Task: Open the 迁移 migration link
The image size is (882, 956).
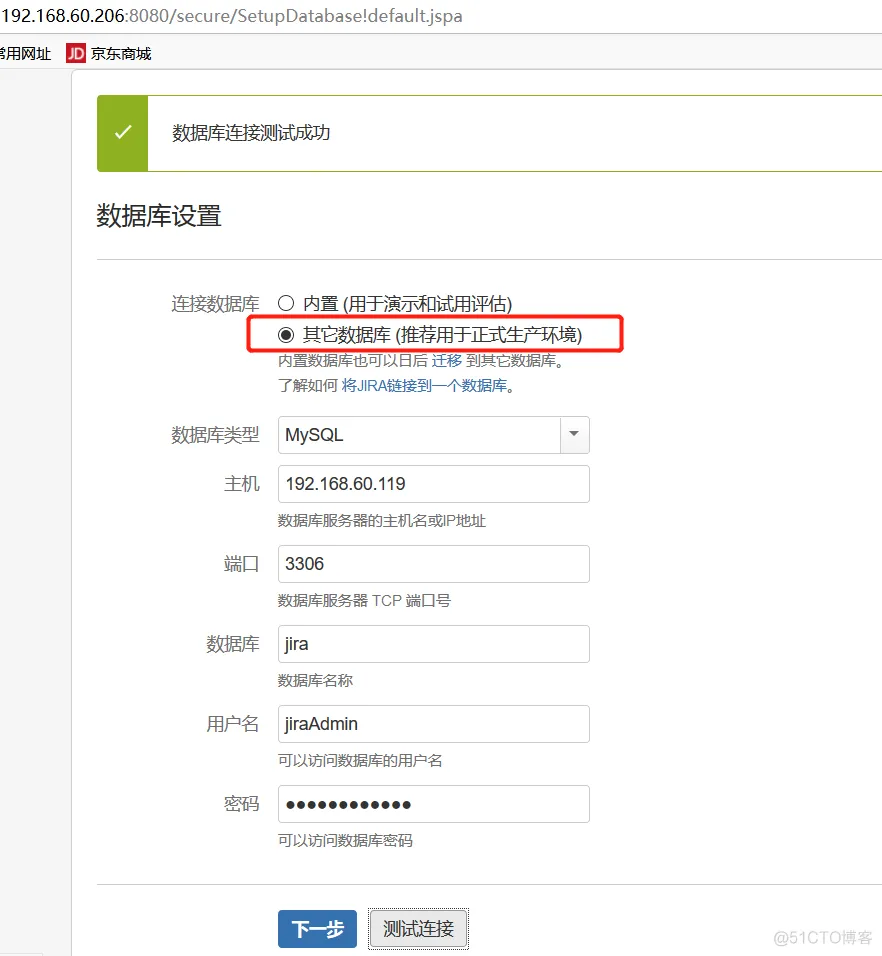Action: point(447,361)
